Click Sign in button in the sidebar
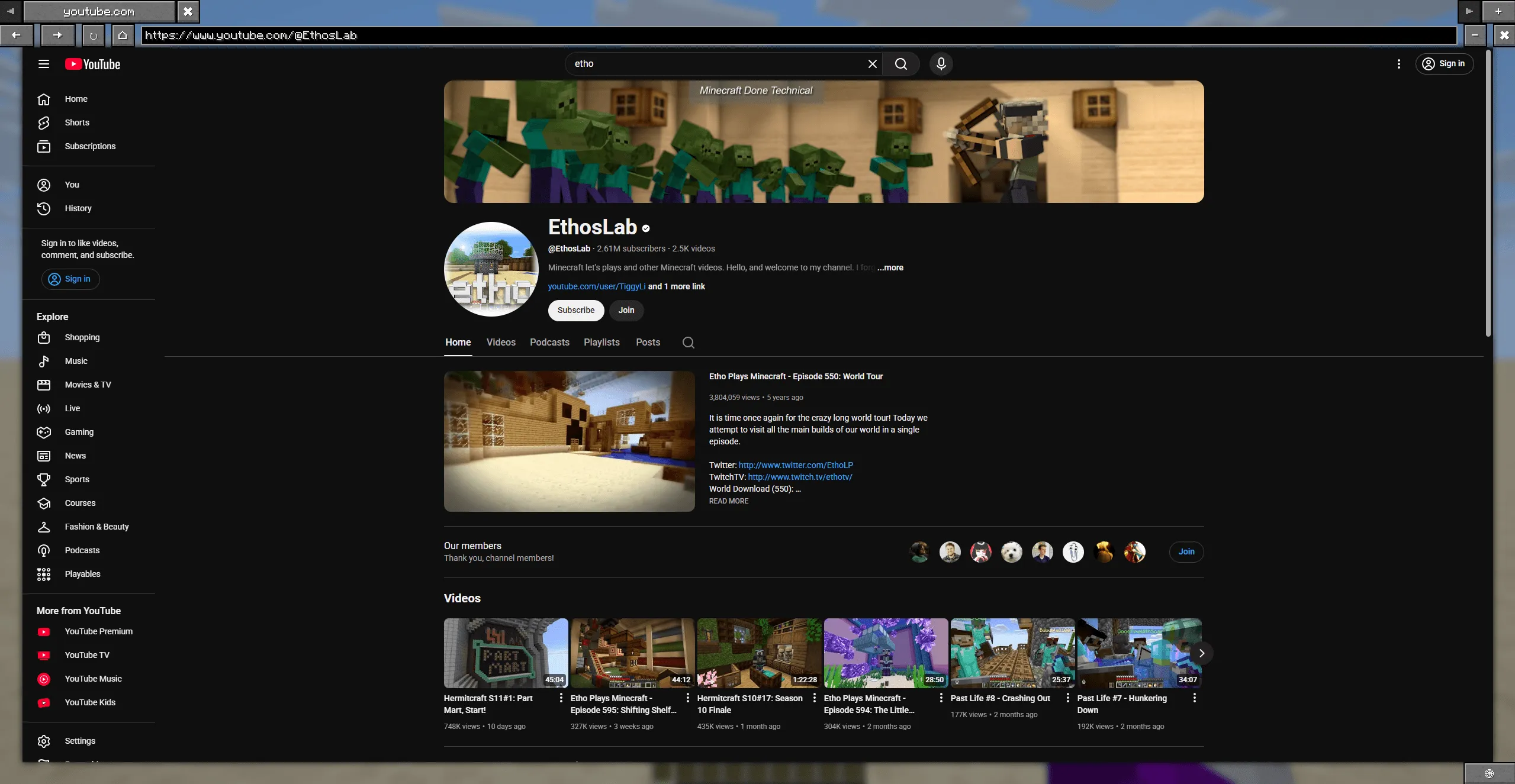This screenshot has width=1515, height=784. (x=70, y=279)
